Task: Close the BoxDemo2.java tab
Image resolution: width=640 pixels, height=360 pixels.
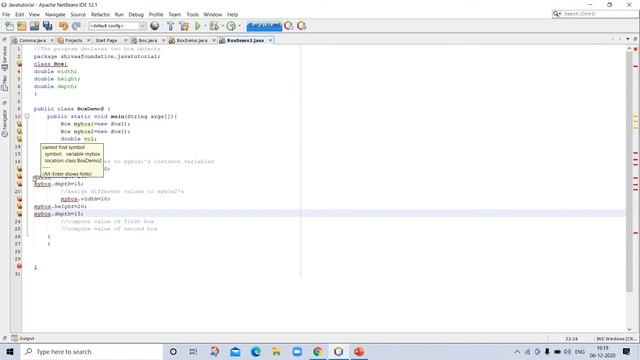Action: [270, 40]
